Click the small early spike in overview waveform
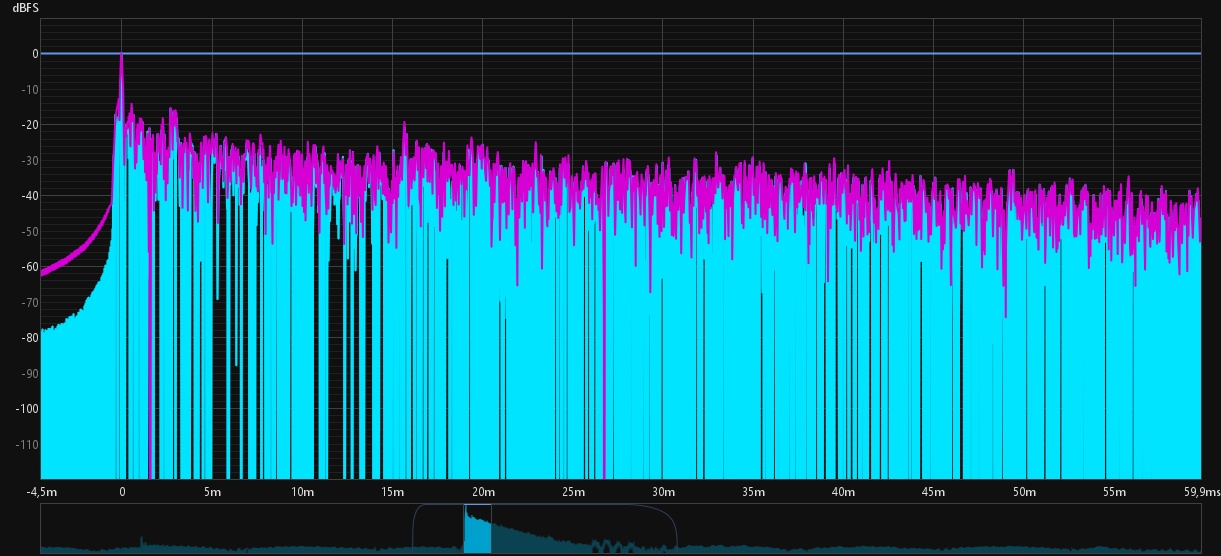Image resolution: width=1221 pixels, height=556 pixels. (141, 541)
